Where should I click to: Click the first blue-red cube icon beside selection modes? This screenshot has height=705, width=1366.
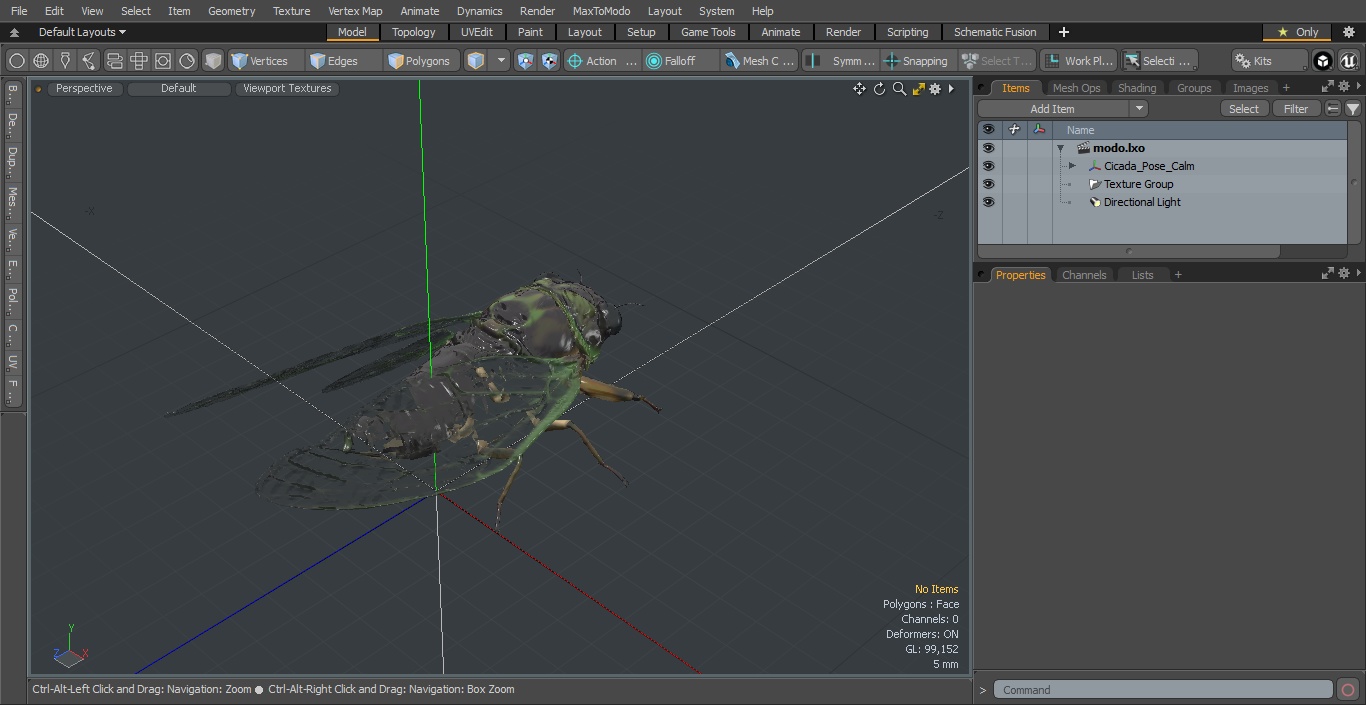point(526,61)
